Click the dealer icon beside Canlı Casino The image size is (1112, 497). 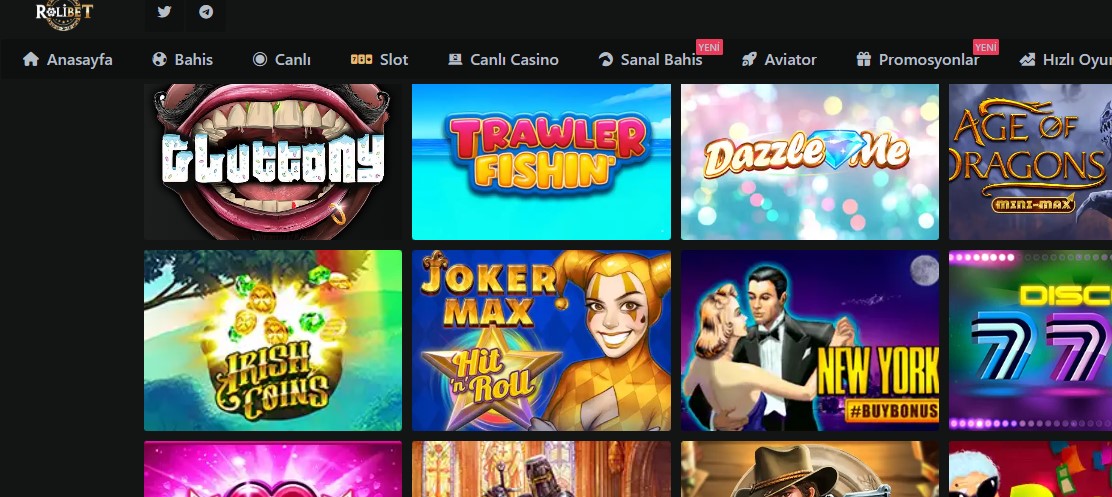tap(455, 60)
